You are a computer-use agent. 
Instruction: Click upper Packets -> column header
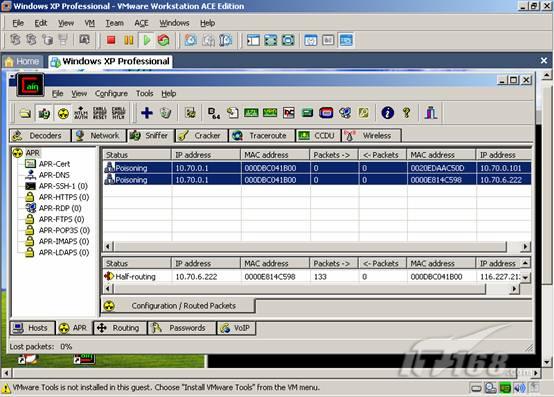334,155
